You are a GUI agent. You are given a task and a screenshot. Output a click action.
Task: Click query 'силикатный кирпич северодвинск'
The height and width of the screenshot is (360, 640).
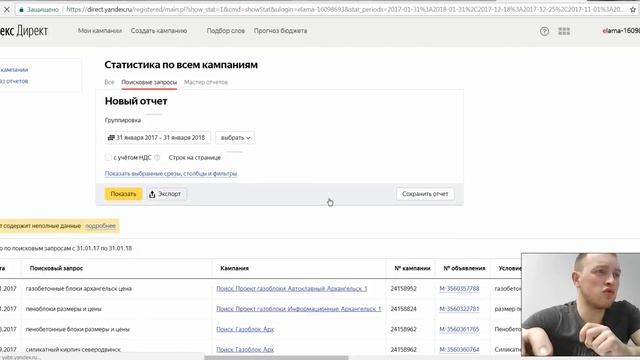73,350
